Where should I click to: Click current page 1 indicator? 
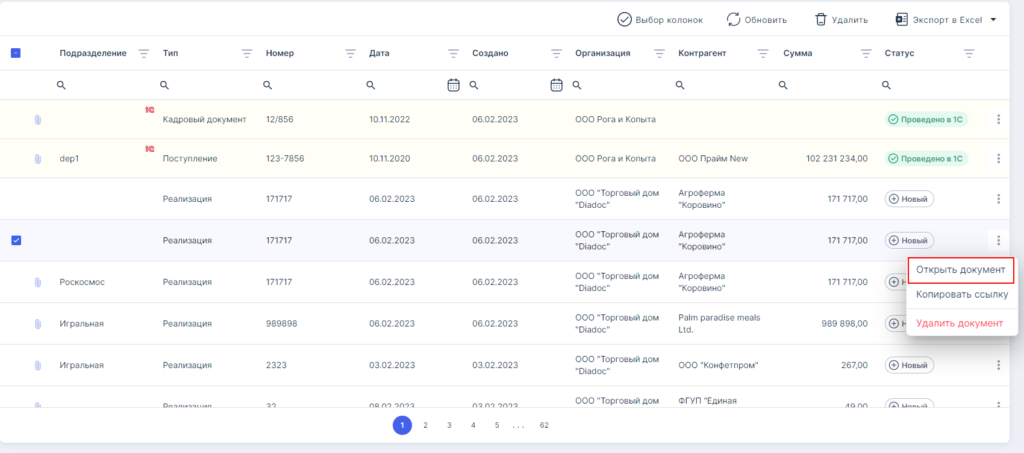tap(402, 426)
